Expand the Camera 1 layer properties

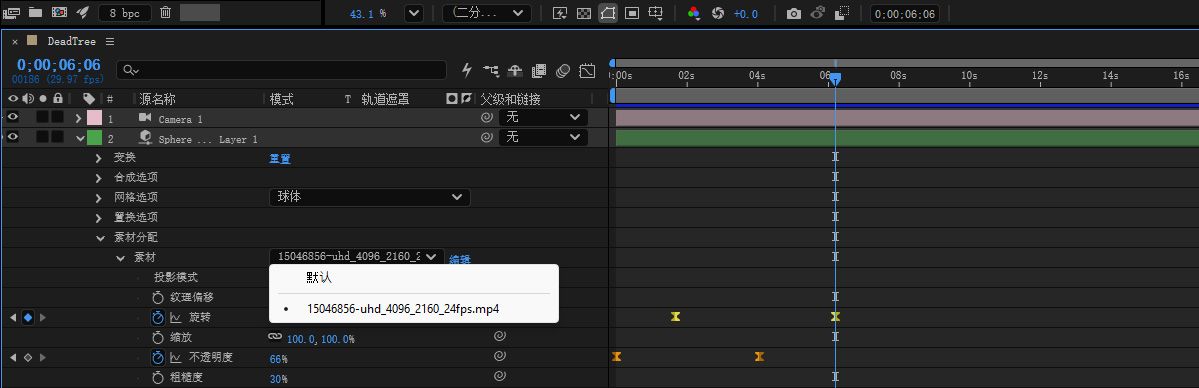coord(78,118)
